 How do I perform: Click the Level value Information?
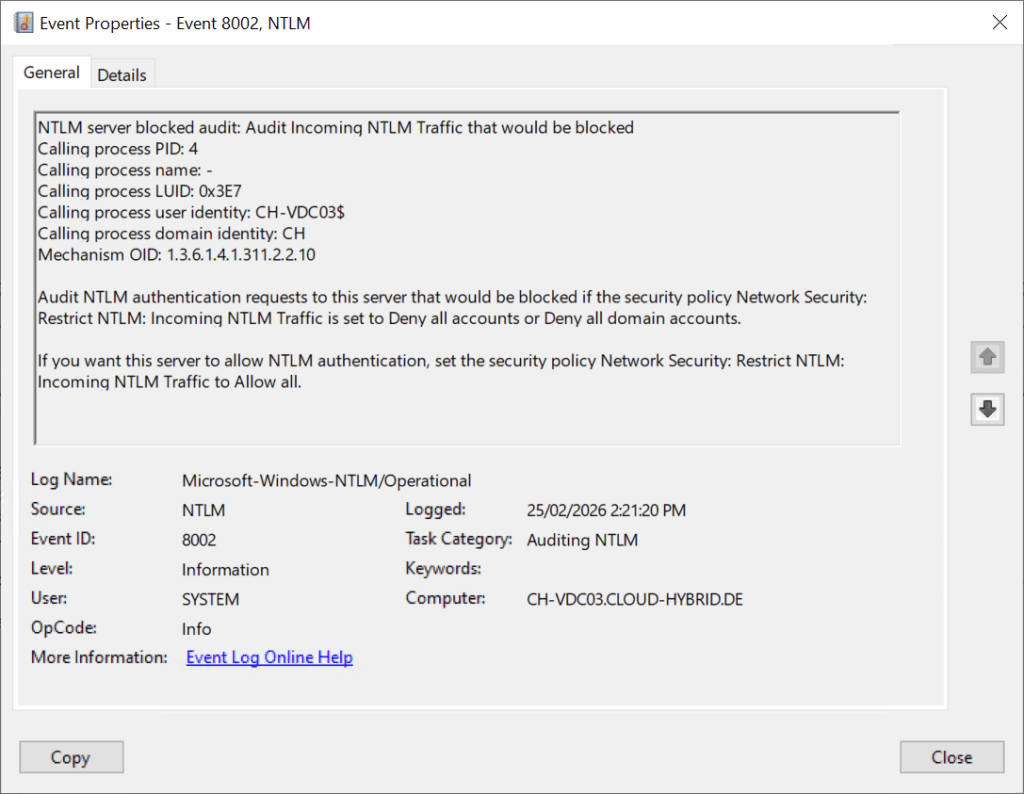(x=225, y=569)
